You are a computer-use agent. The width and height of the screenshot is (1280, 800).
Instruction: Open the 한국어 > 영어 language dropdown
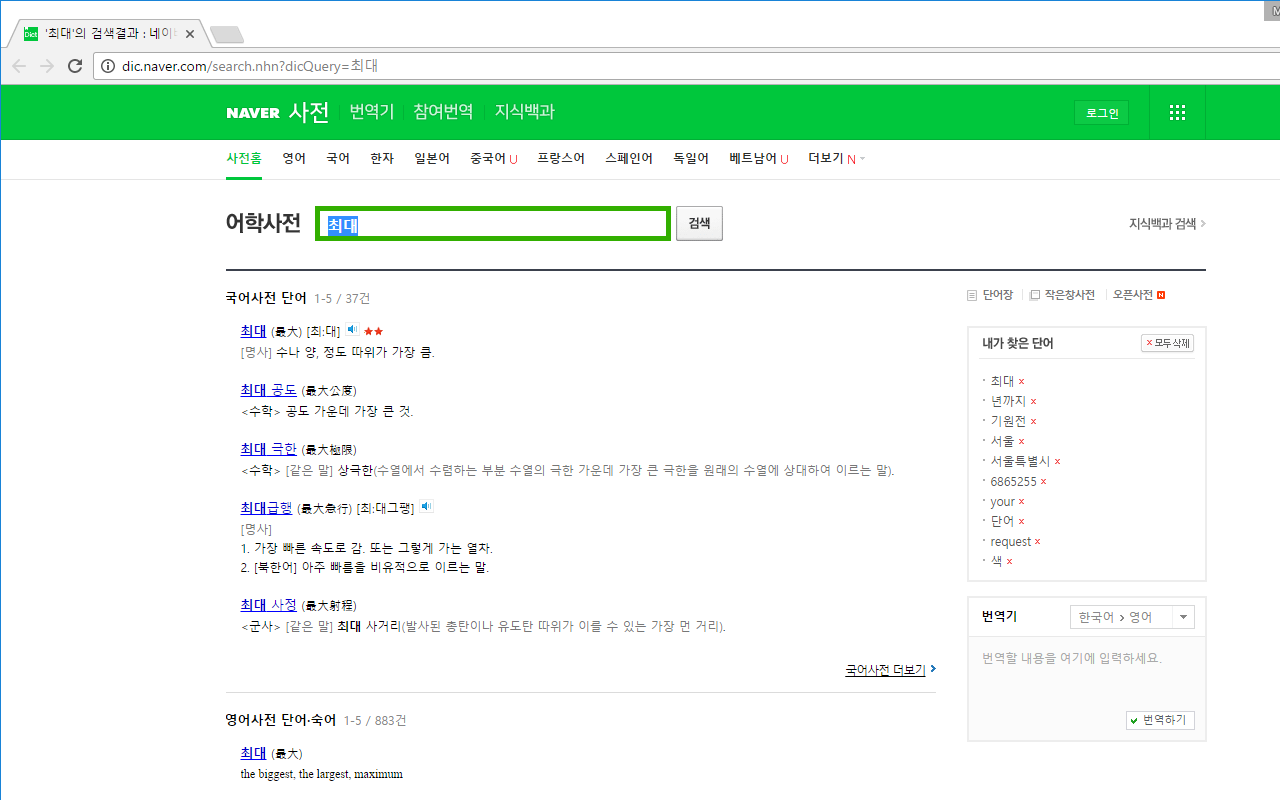pos(1132,617)
